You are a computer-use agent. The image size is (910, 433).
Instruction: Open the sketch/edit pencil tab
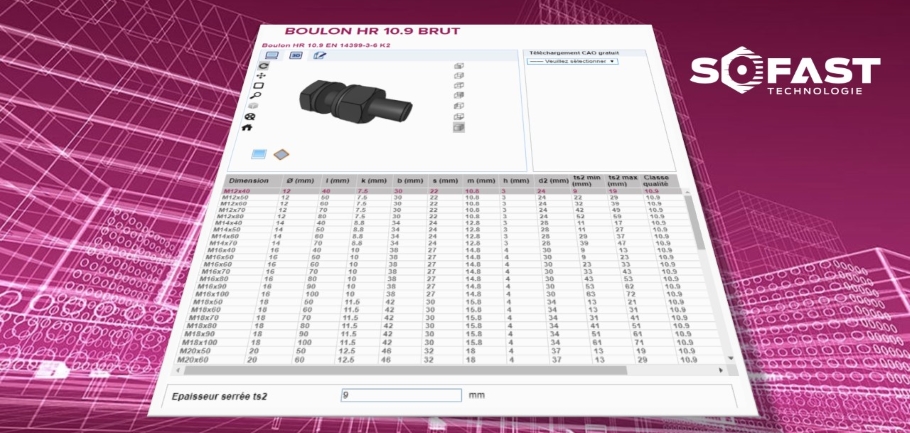pyautogui.click(x=320, y=56)
